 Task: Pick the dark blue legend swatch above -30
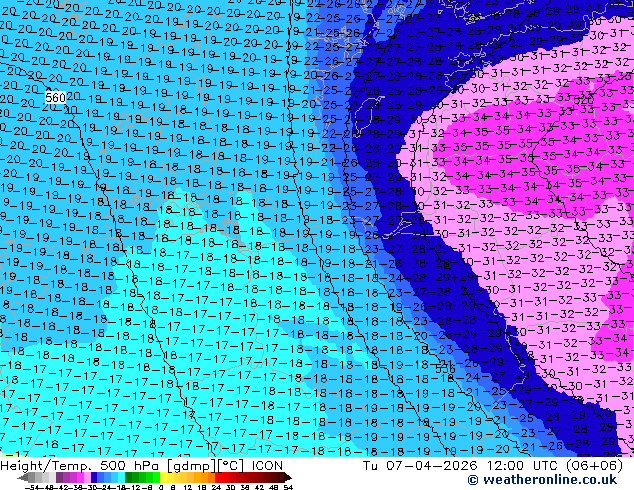pyautogui.click(x=94, y=477)
